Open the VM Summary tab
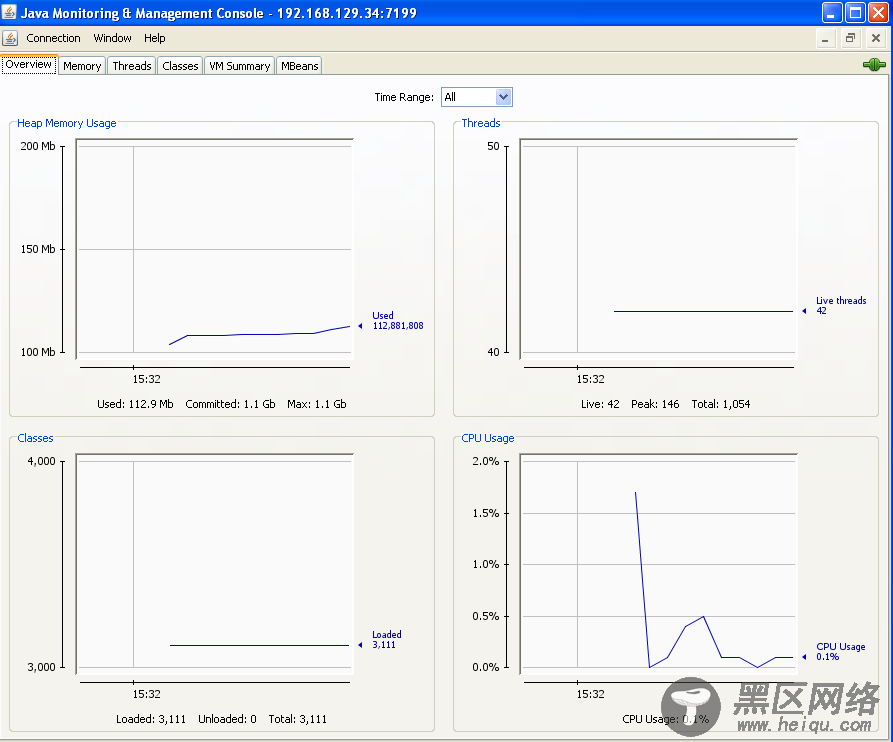Screen dimensions: 893x742 pos(239,66)
